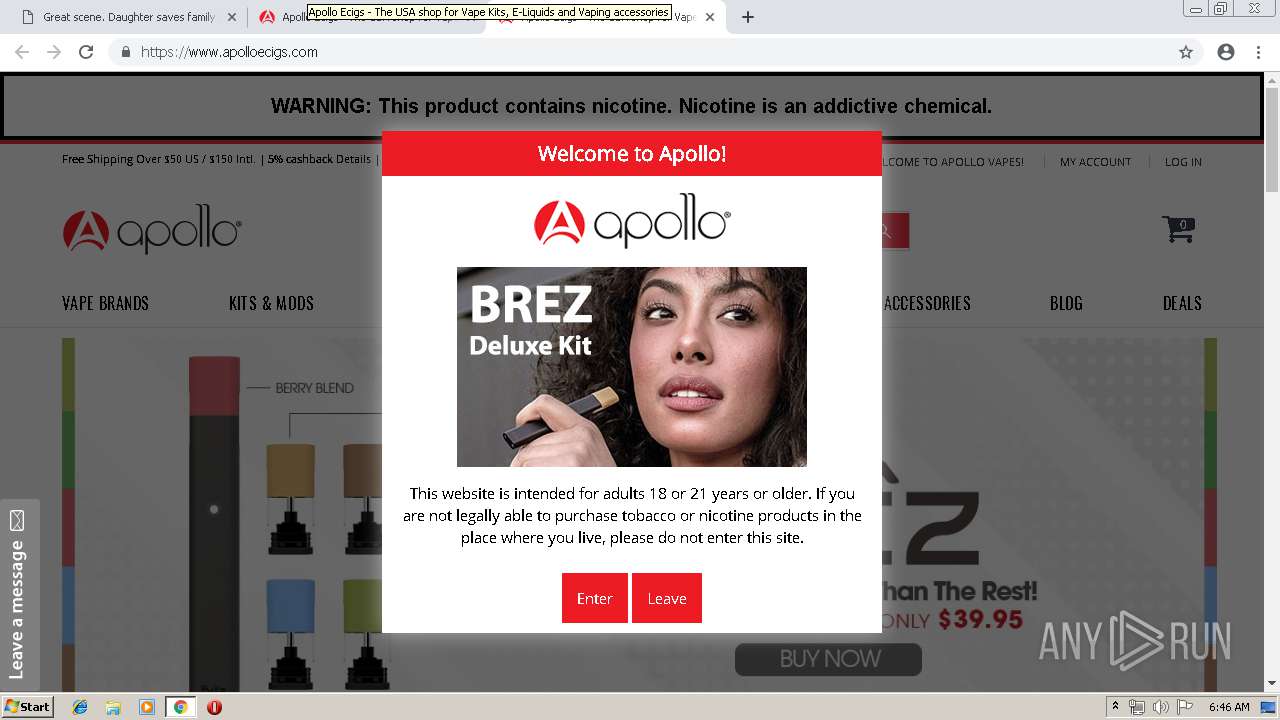Click the BERRY BLEND label

tap(314, 388)
